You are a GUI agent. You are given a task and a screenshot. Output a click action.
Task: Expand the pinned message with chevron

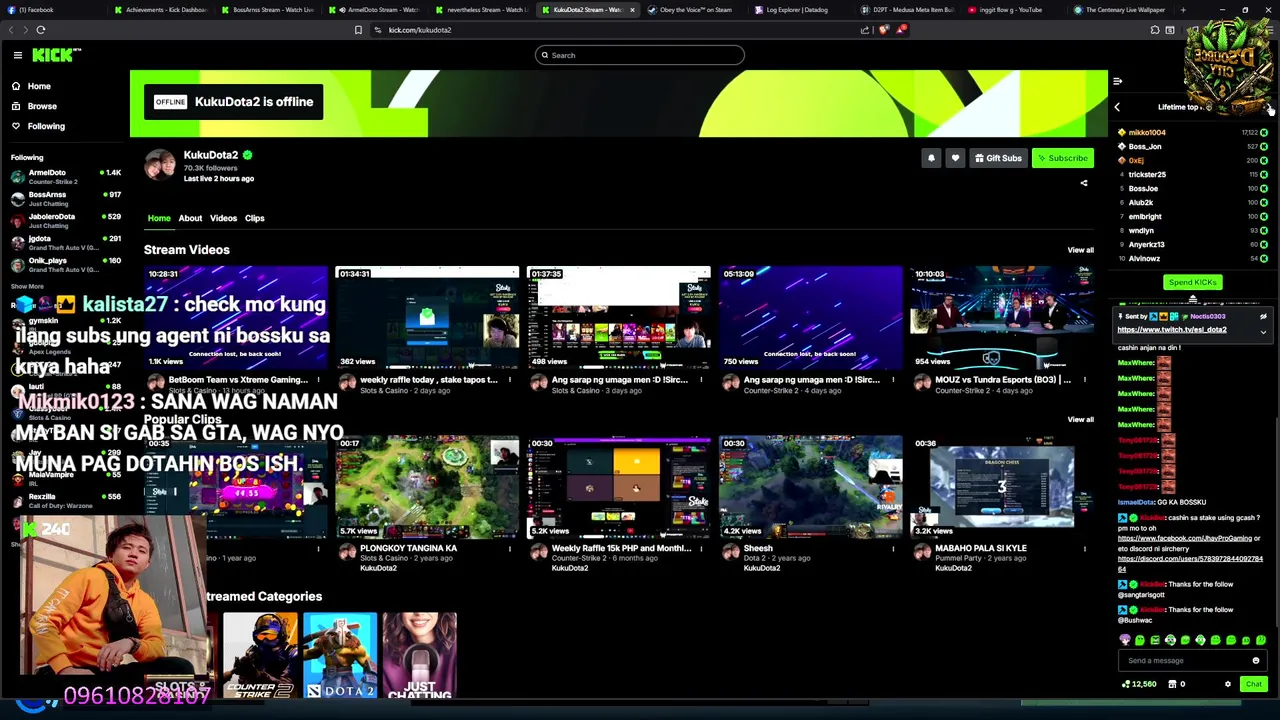tap(1263, 332)
